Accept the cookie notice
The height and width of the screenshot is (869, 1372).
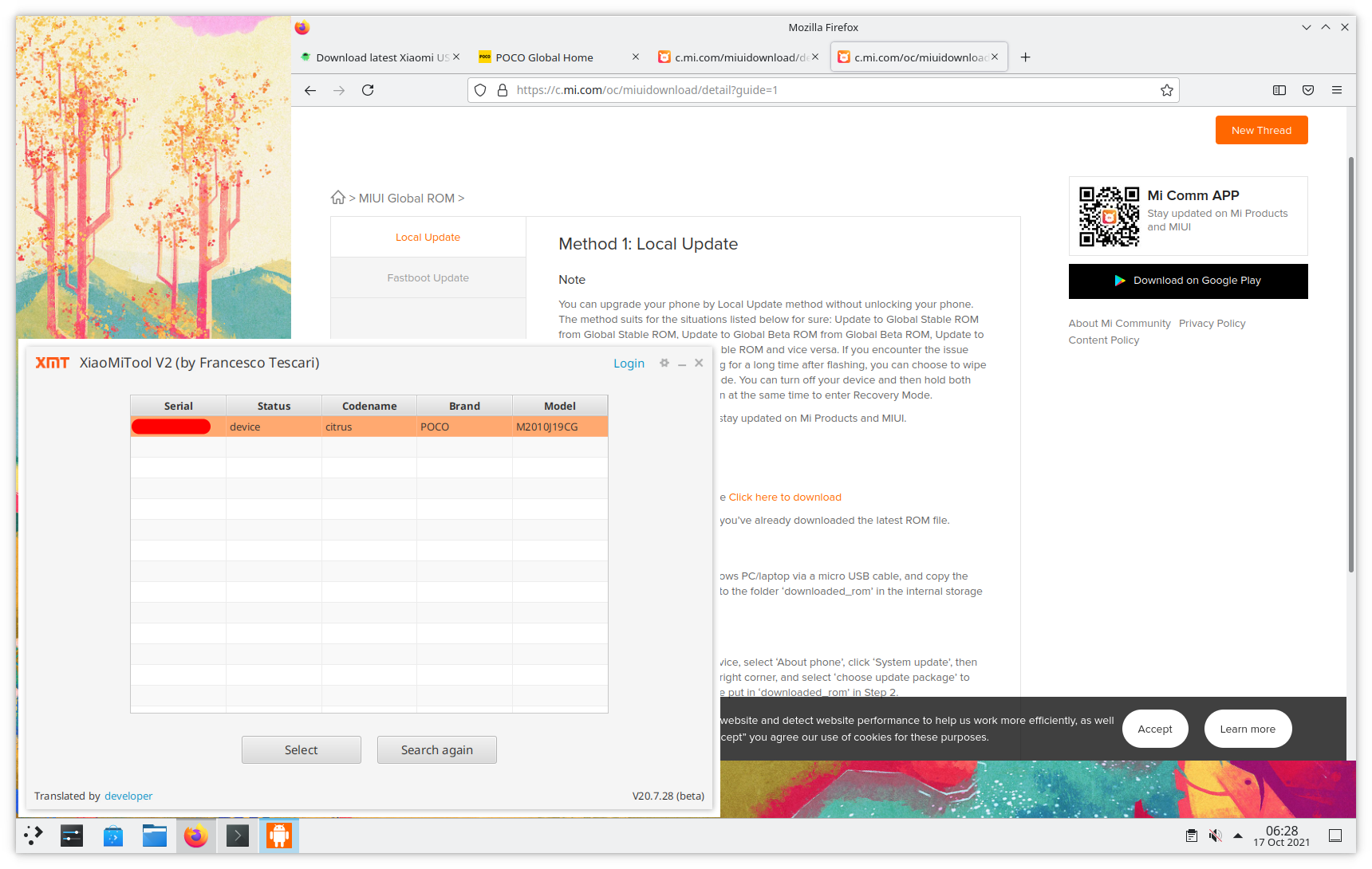click(1155, 729)
